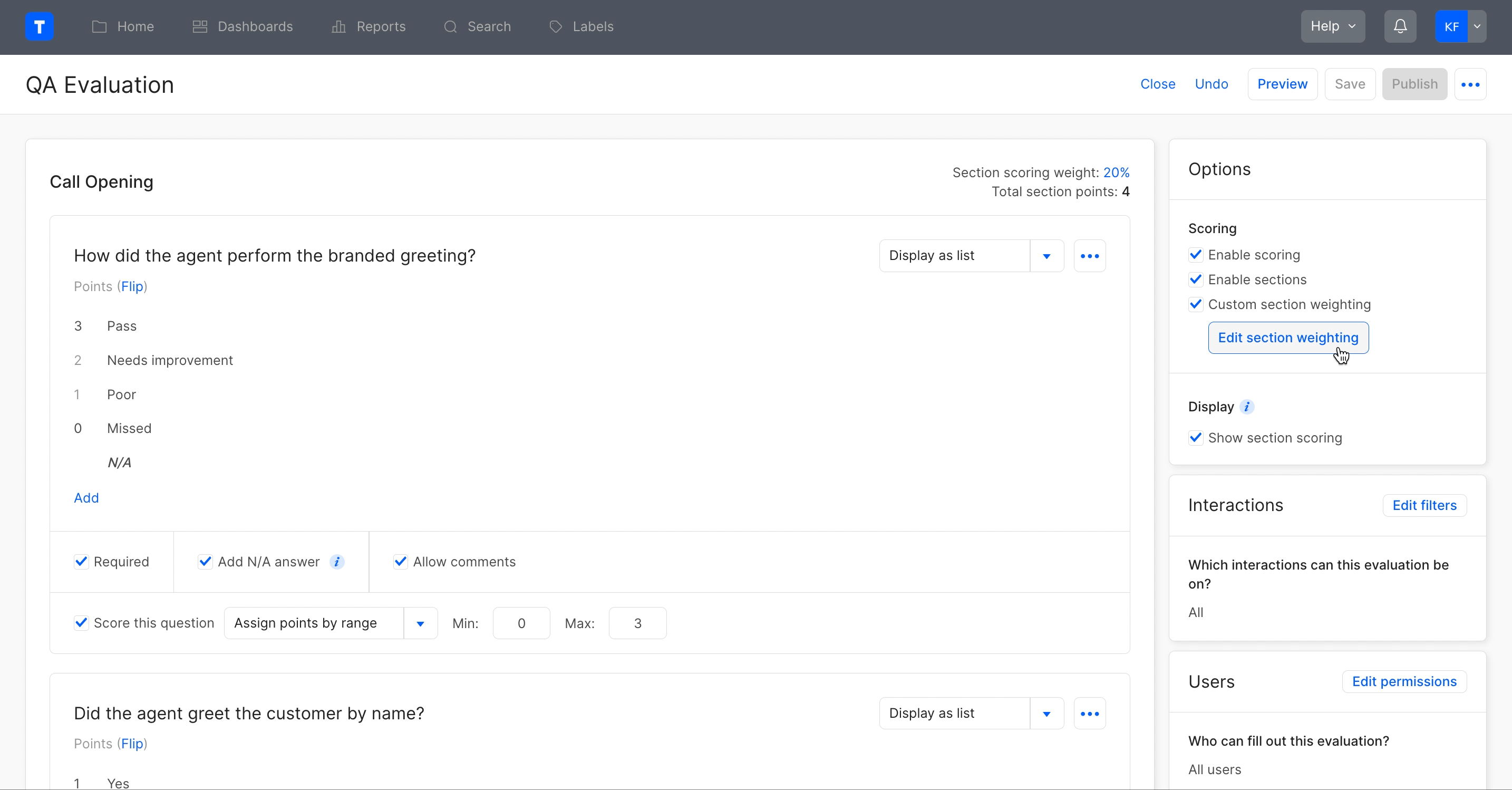The height and width of the screenshot is (790, 1512).
Task: Toggle Show section scoring checkbox
Action: coord(1196,438)
